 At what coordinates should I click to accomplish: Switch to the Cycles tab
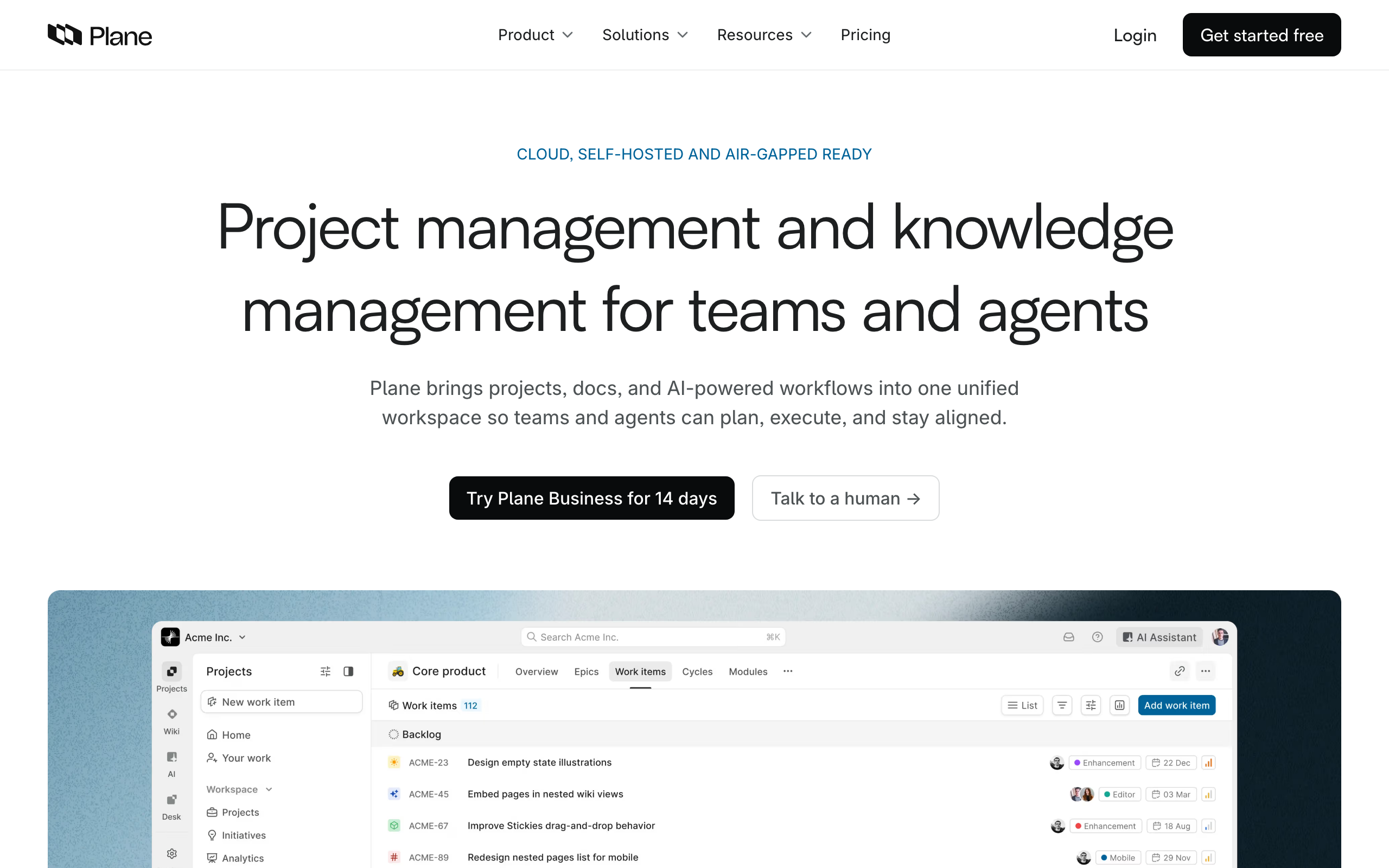tap(697, 671)
